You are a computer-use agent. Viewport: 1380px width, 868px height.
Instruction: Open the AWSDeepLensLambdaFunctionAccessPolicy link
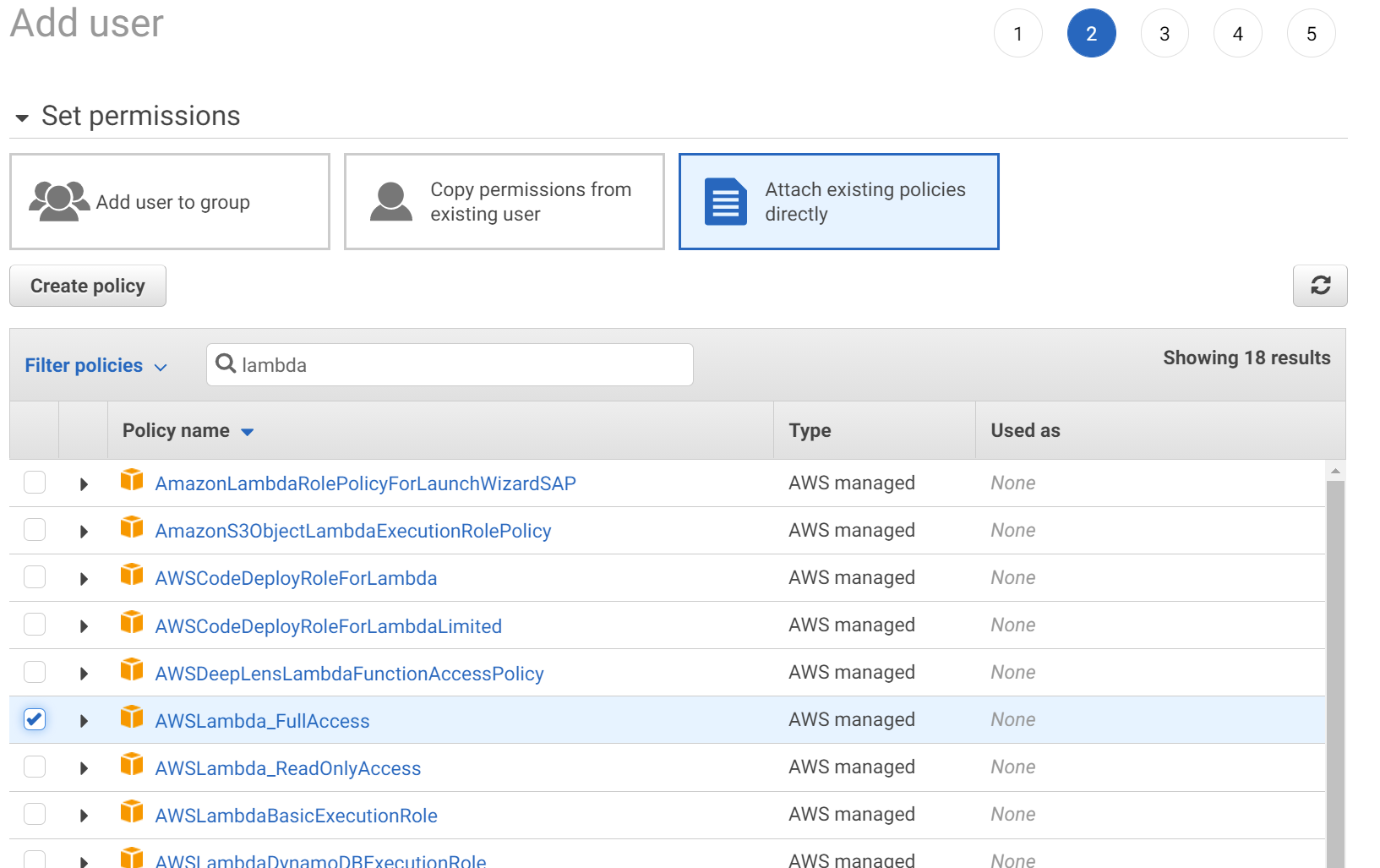[349, 674]
